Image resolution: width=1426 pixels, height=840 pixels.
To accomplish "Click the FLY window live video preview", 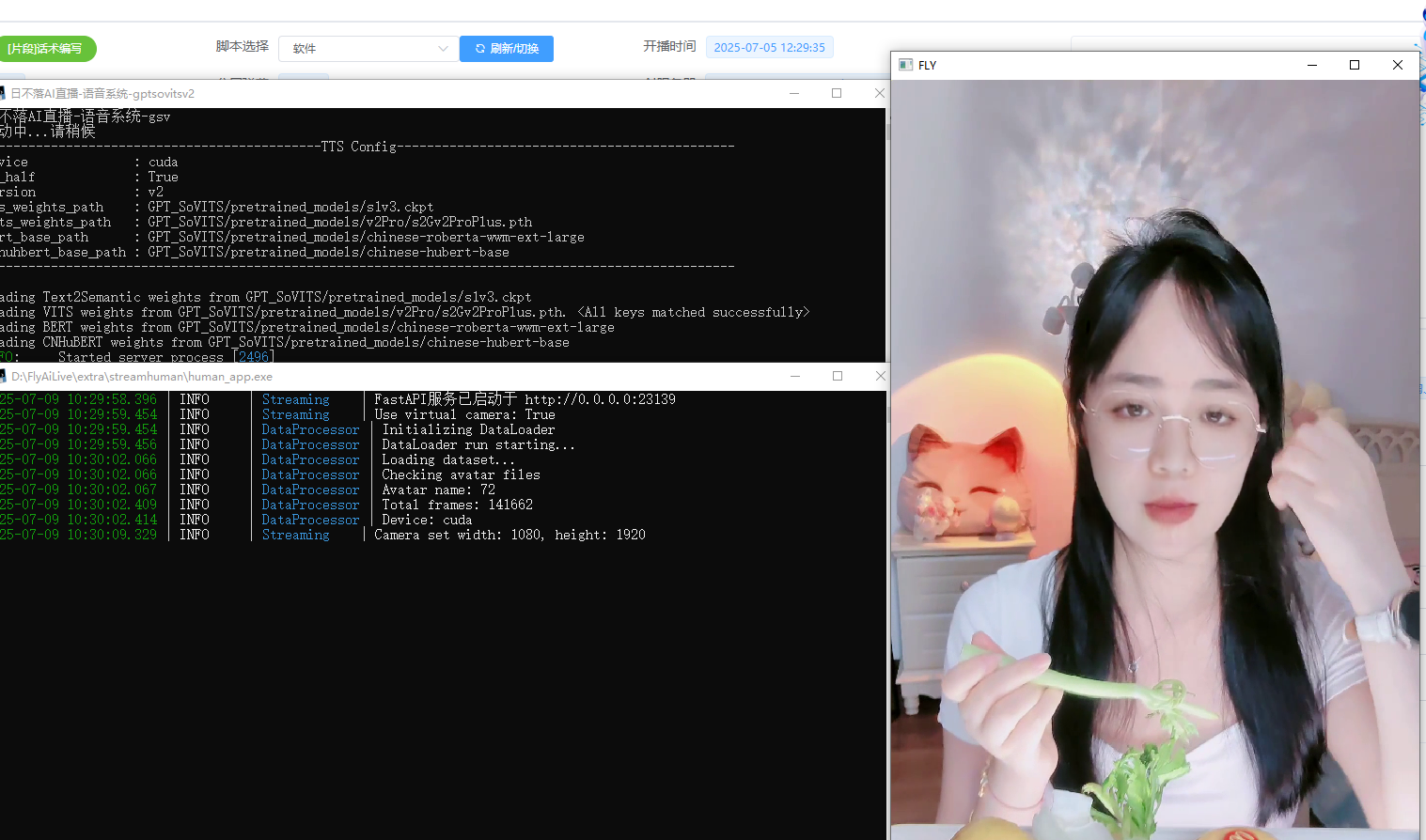I will pyautogui.click(x=1154, y=459).
